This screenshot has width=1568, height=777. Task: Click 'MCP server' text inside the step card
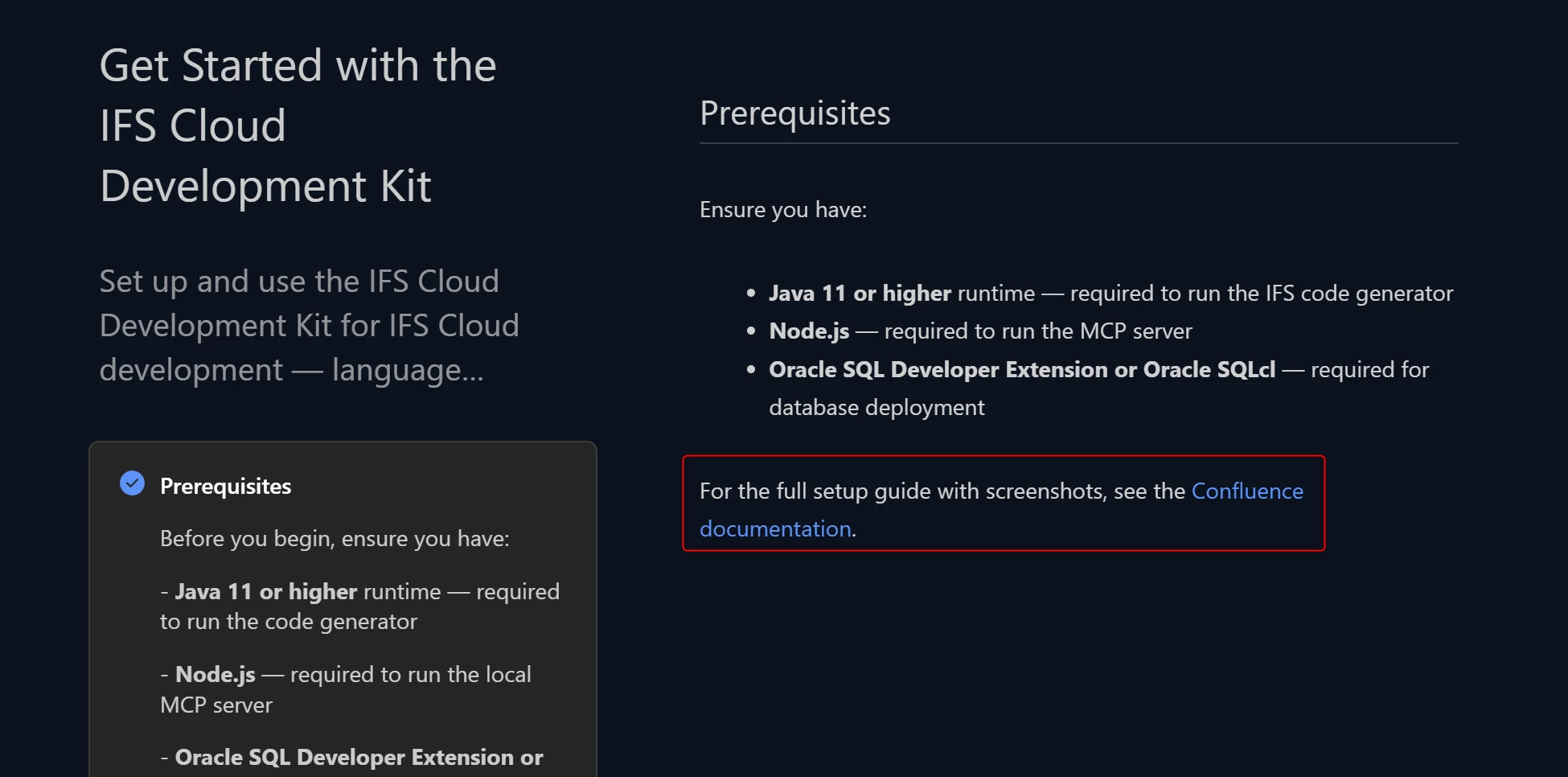pos(216,705)
